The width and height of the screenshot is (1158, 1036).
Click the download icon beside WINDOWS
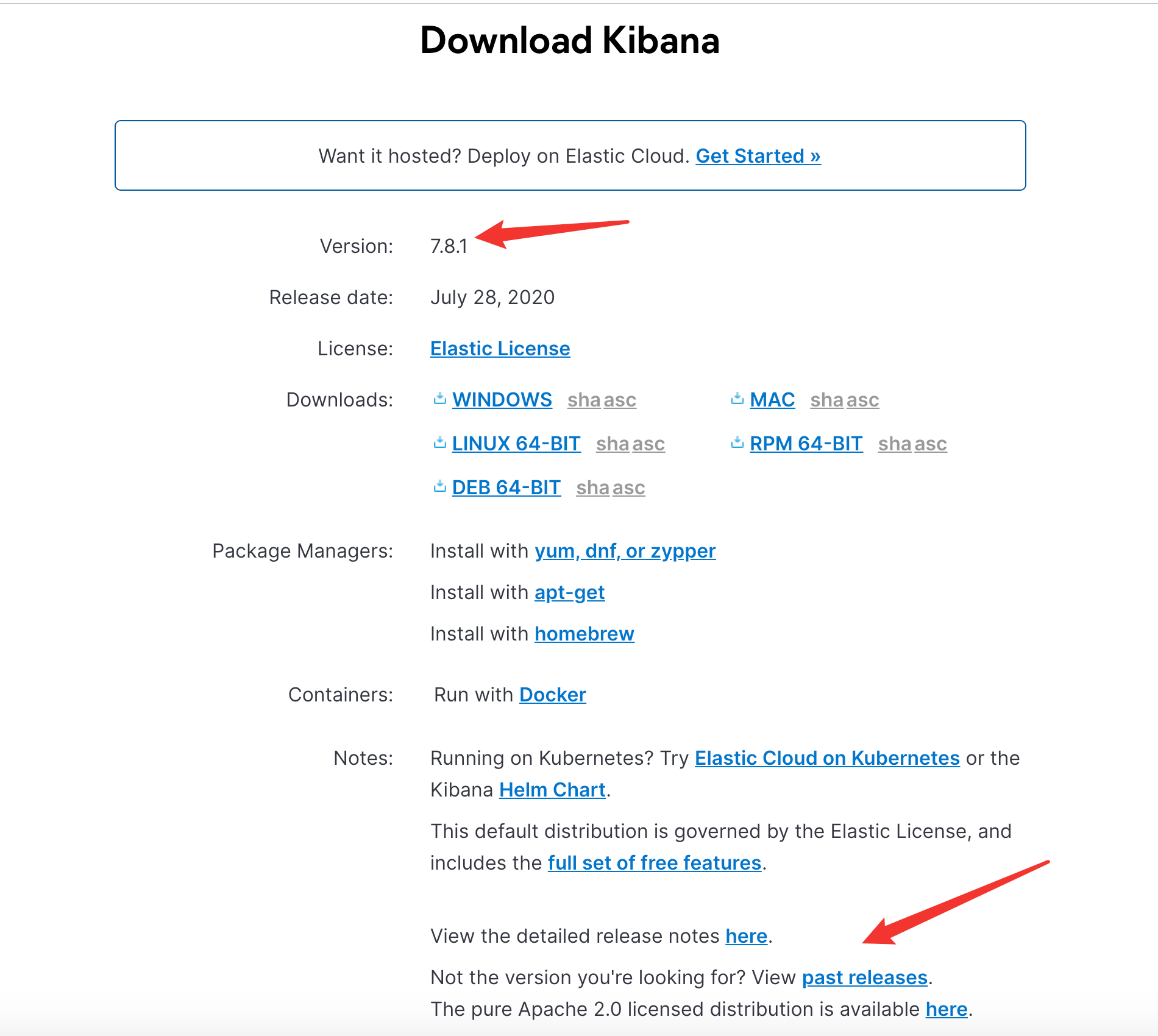coord(439,399)
